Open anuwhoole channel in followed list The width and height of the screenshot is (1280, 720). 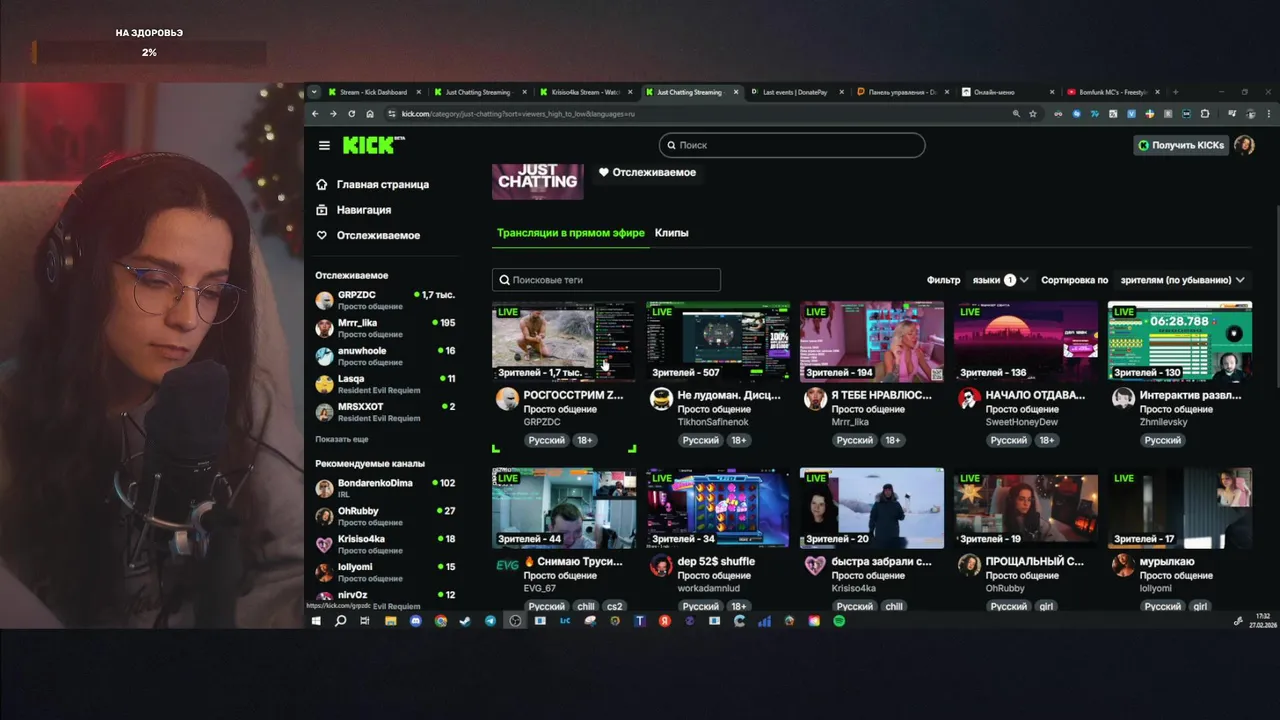[385, 356]
